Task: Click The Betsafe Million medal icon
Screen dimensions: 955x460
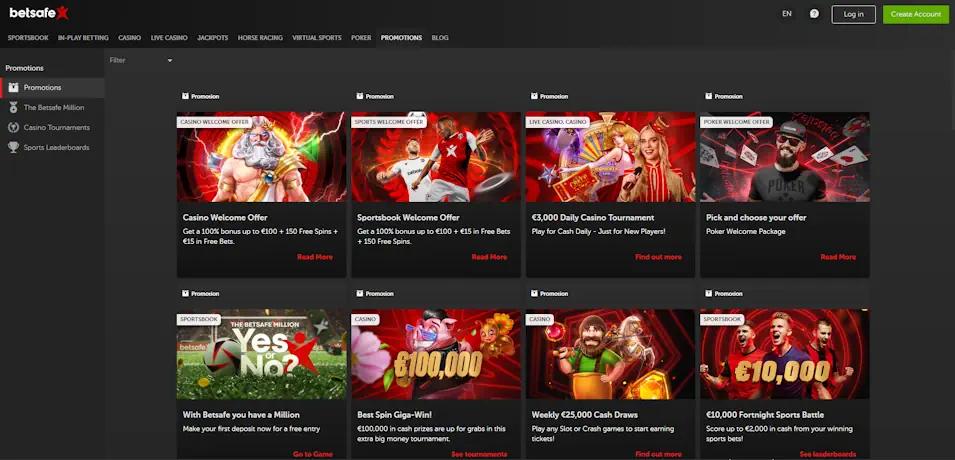Action: pyautogui.click(x=13, y=107)
